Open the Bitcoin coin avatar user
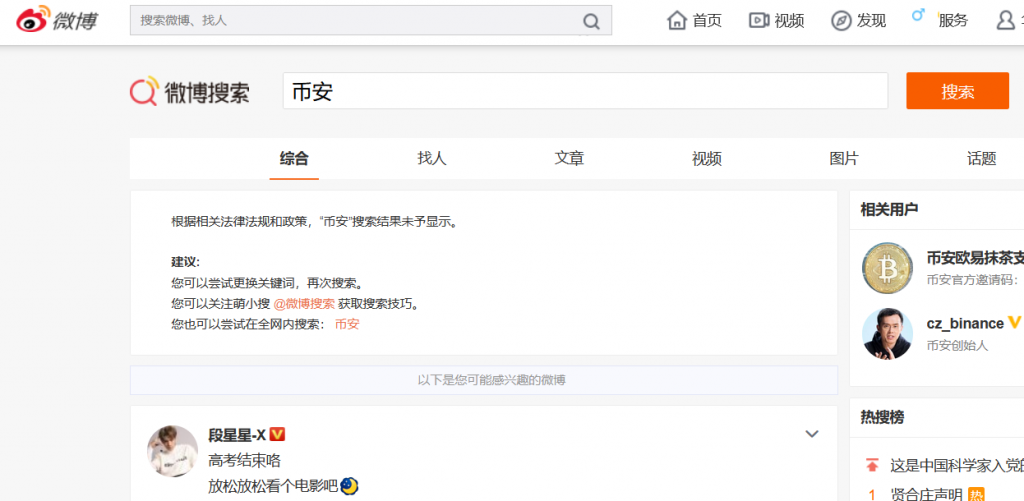This screenshot has height=501, width=1024. point(887,268)
